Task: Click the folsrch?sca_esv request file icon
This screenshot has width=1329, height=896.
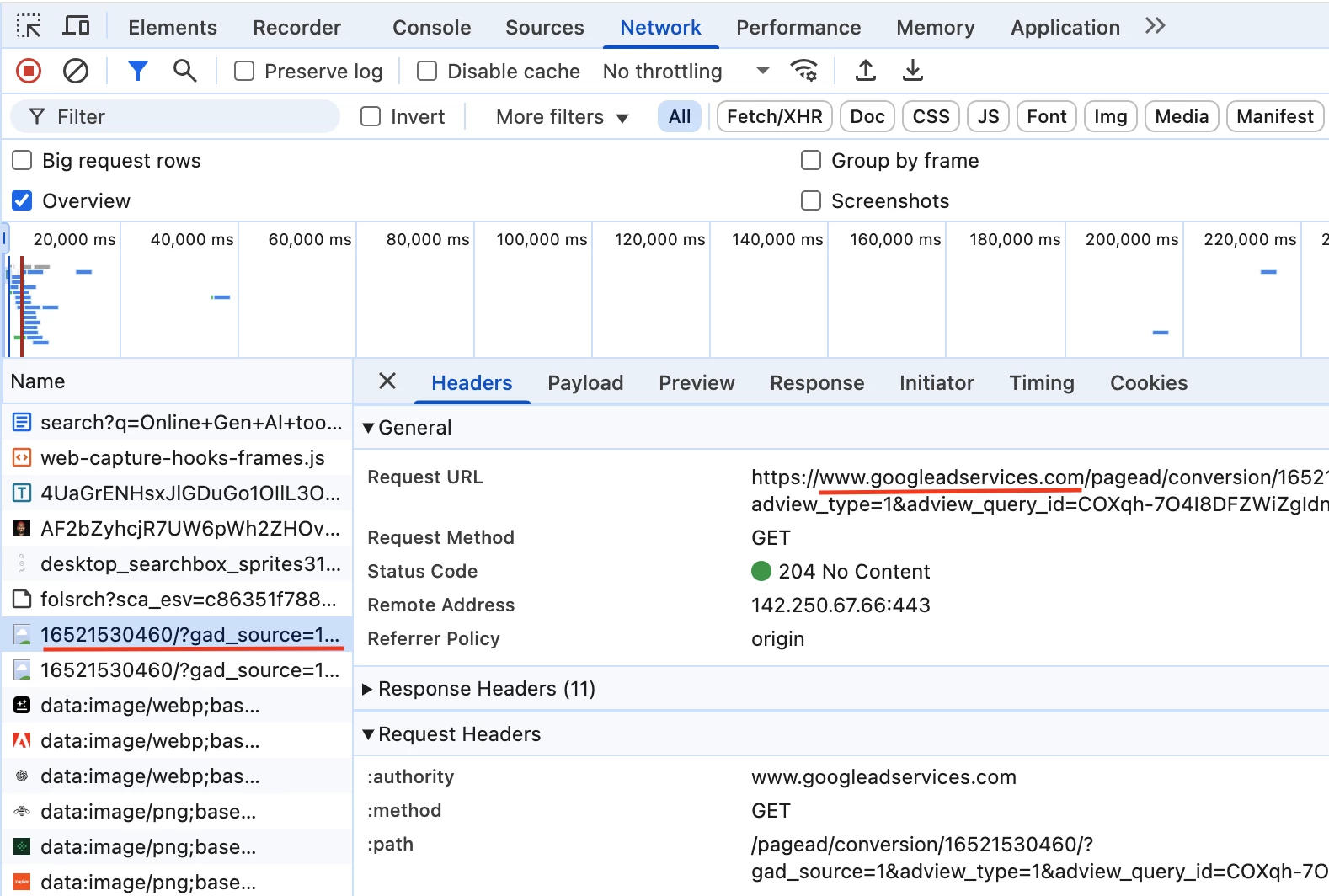Action: (x=22, y=600)
